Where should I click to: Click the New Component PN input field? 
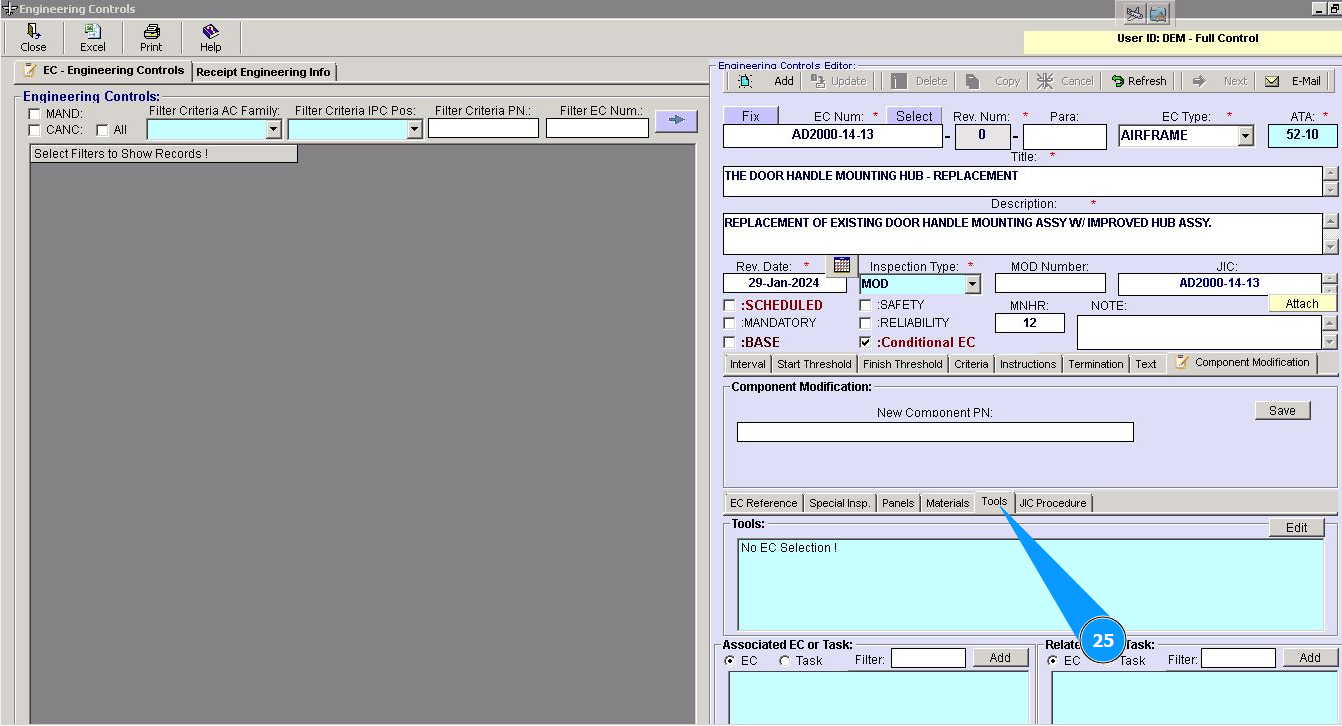[x=935, y=432]
